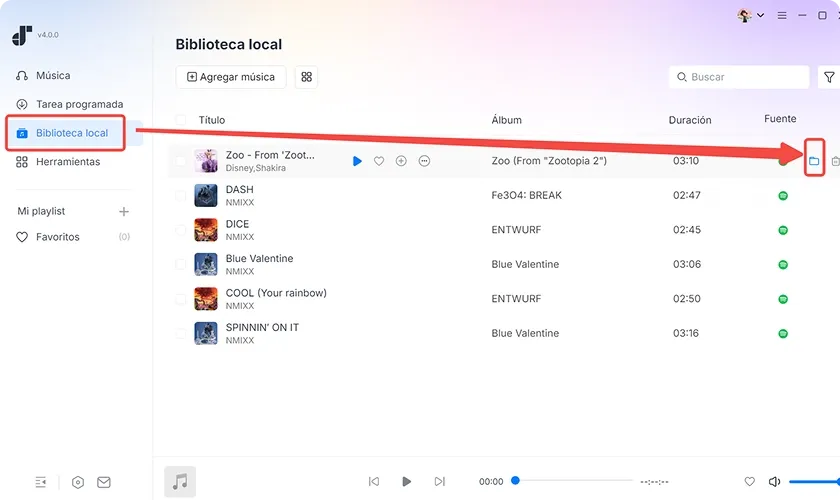
Task: Click duration '03:16' cell
Action: coord(686,333)
